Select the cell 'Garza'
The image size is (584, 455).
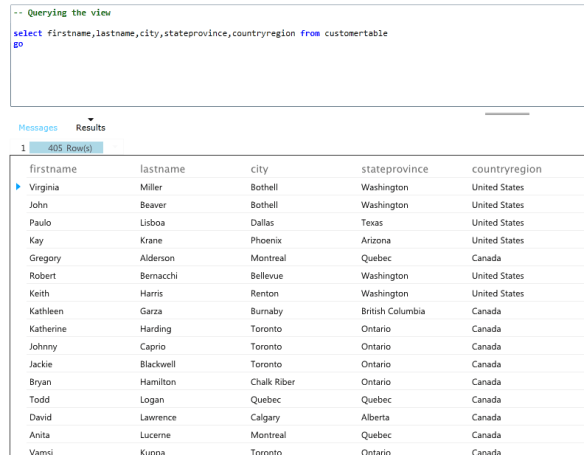coord(151,311)
